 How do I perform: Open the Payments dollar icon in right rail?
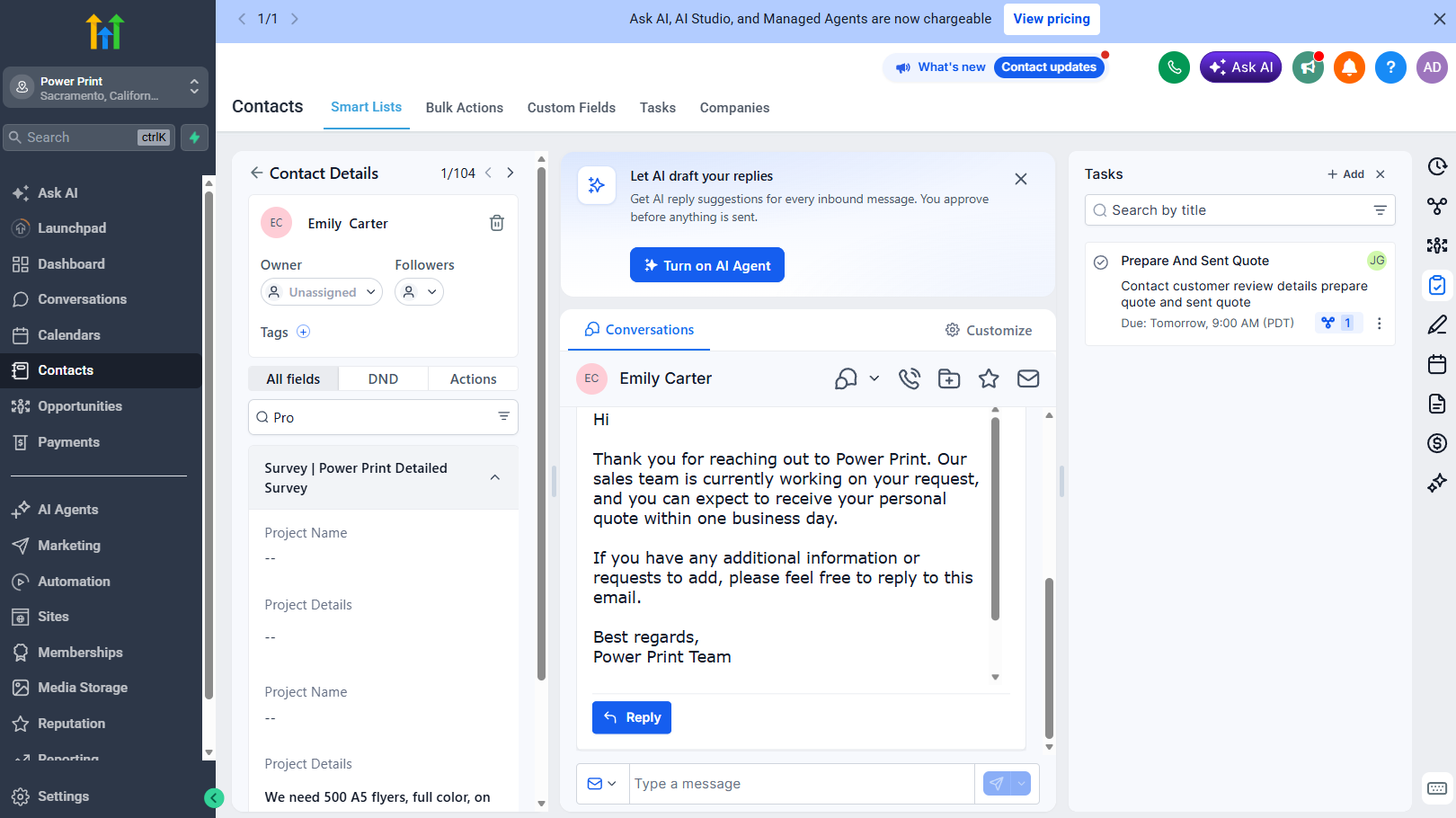1437,443
